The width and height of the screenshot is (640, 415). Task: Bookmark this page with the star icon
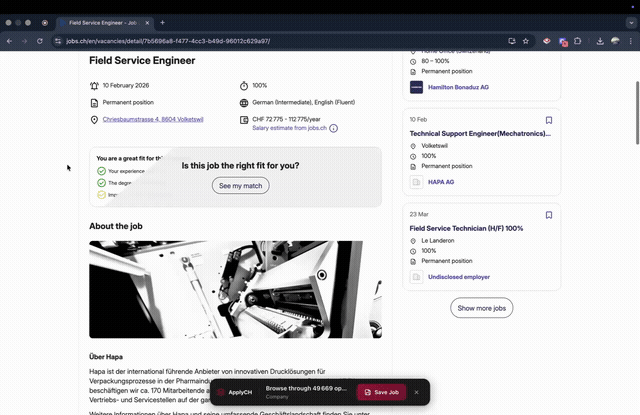tap(526, 41)
